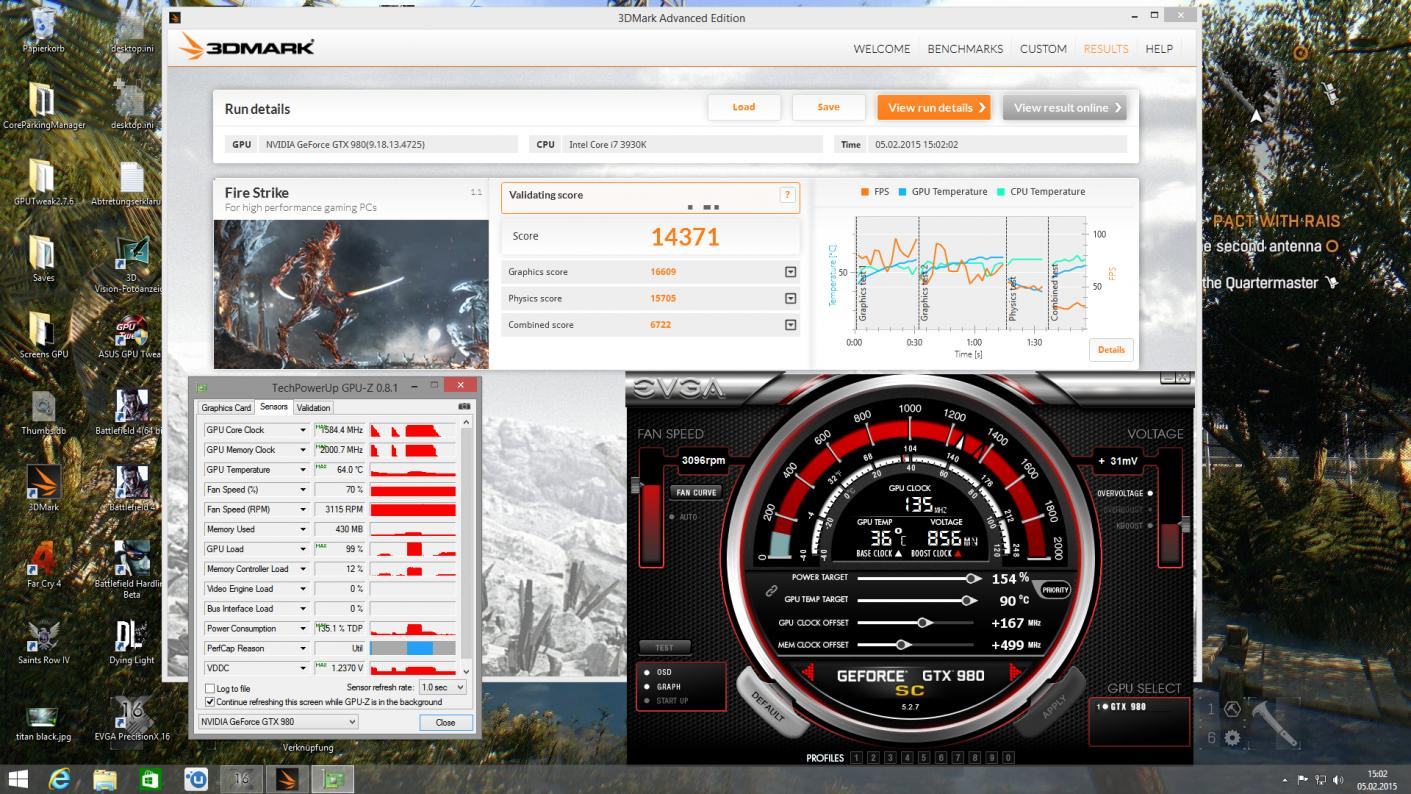The height and width of the screenshot is (794, 1411).
Task: Open File Explorer from the taskbar
Action: click(105, 779)
